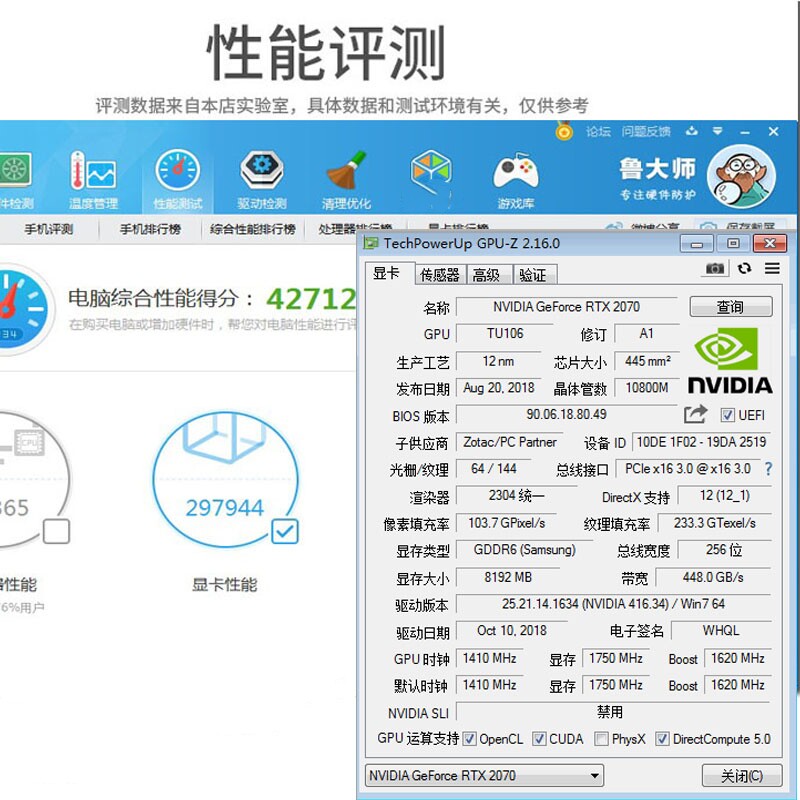
Task: Toggle the CUDA checkbox
Action: [539, 738]
